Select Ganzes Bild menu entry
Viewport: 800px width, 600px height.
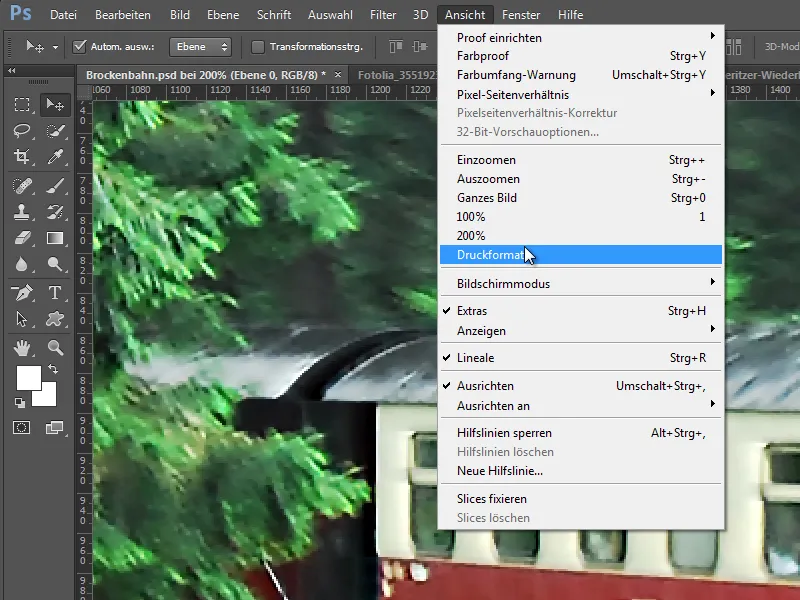pyautogui.click(x=581, y=197)
